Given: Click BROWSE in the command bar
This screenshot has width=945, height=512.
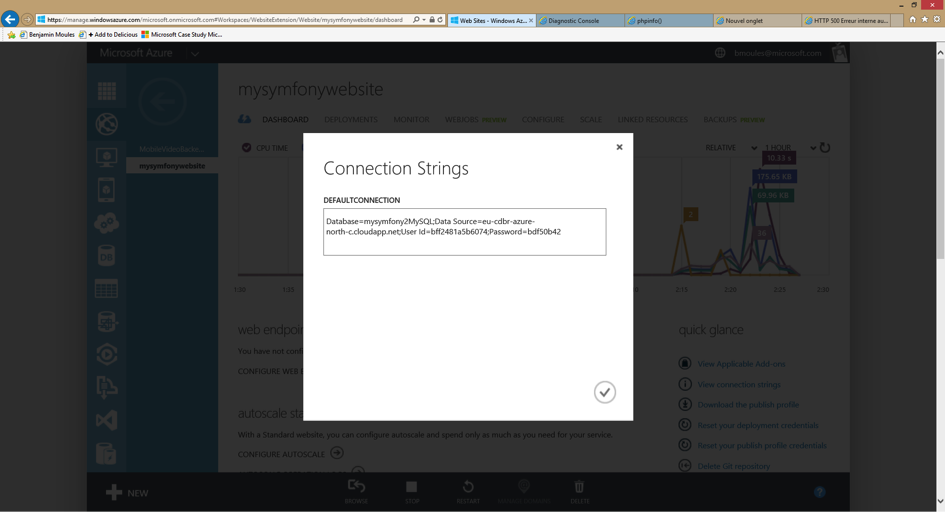Looking at the screenshot, I should pyautogui.click(x=356, y=491).
